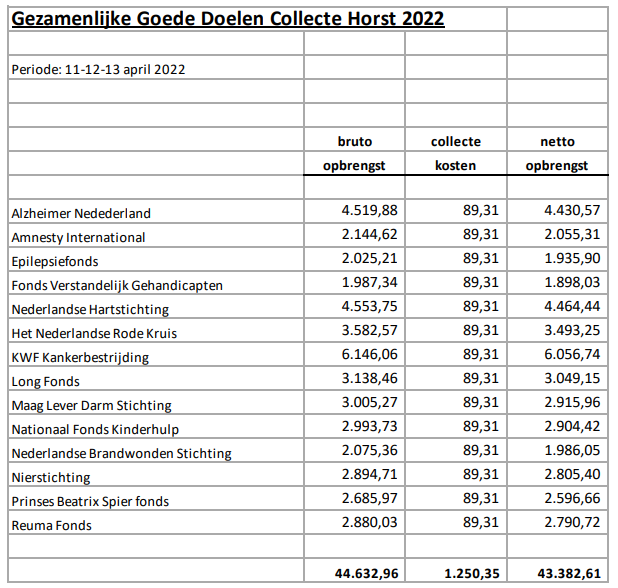618x588 pixels.
Task: Select the title 'Gezamenlijke Goede Doelen Collecte Horst 2022'
Action: pos(228,19)
